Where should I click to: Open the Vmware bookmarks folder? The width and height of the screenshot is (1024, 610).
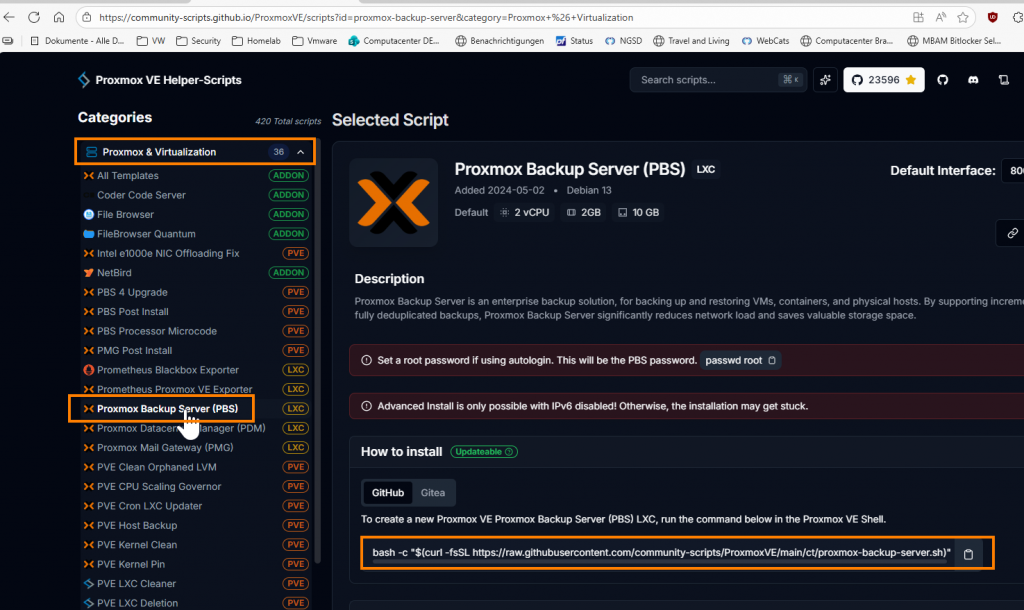pyautogui.click(x=314, y=41)
